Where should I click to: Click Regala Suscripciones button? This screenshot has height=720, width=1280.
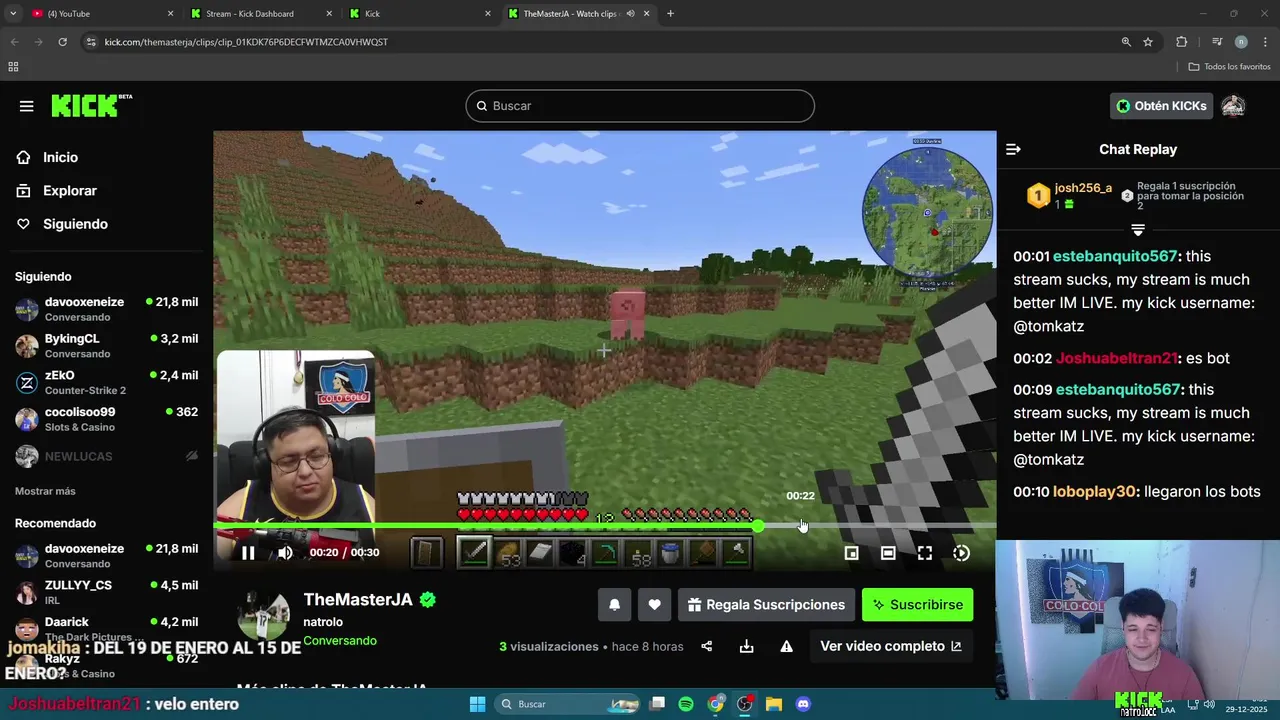767,604
